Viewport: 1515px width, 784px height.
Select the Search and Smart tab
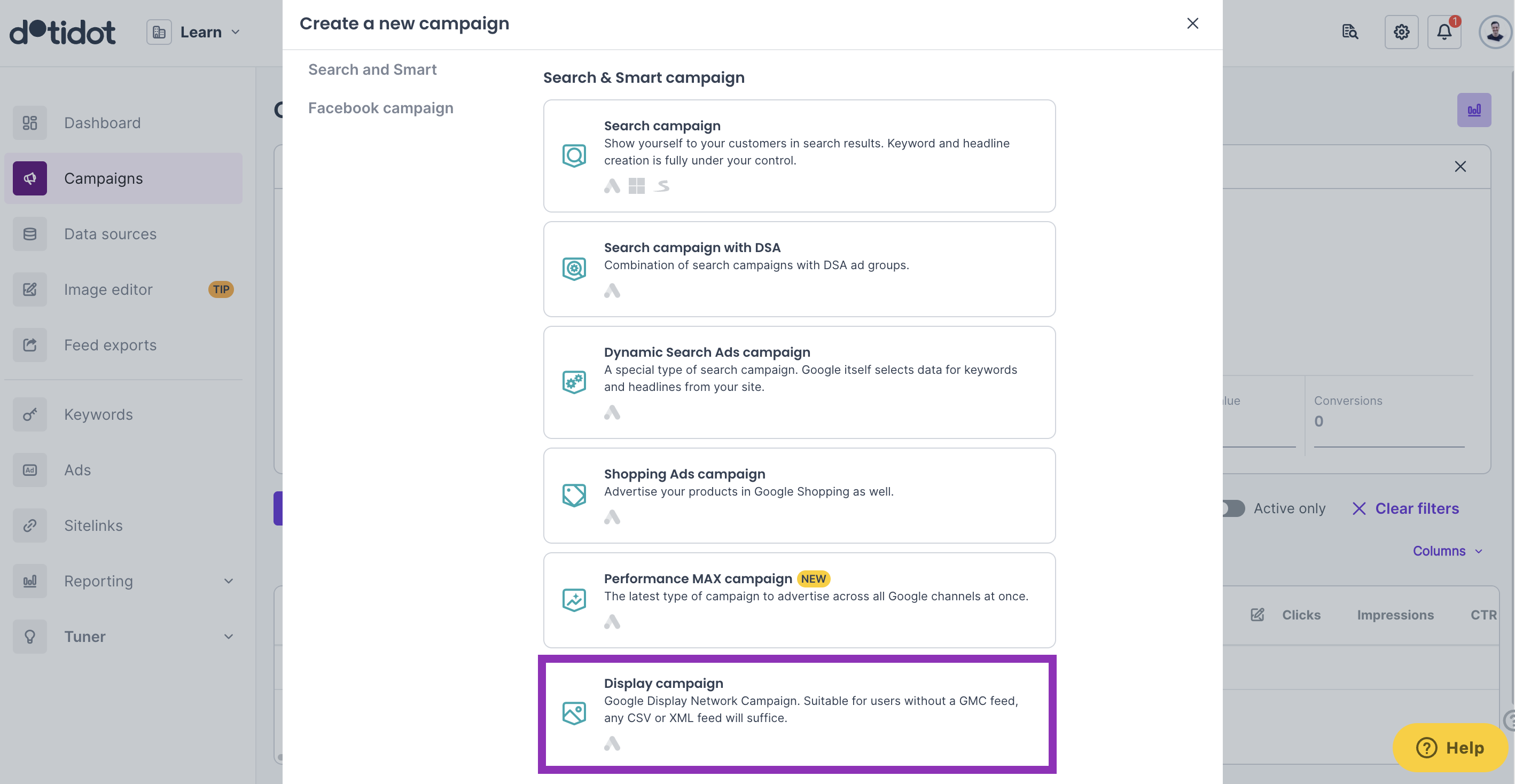372,69
